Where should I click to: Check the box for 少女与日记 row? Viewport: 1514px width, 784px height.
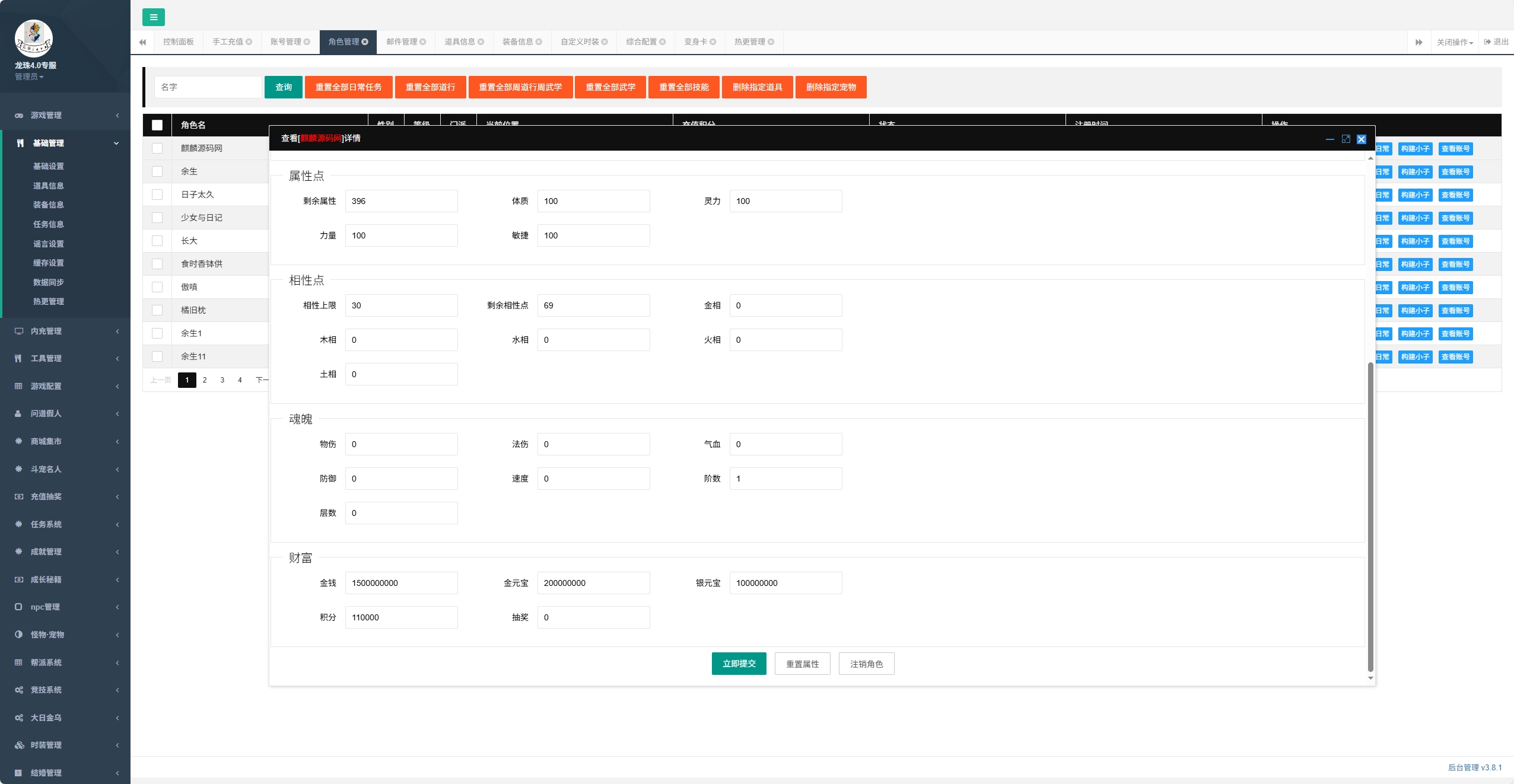[x=157, y=218]
